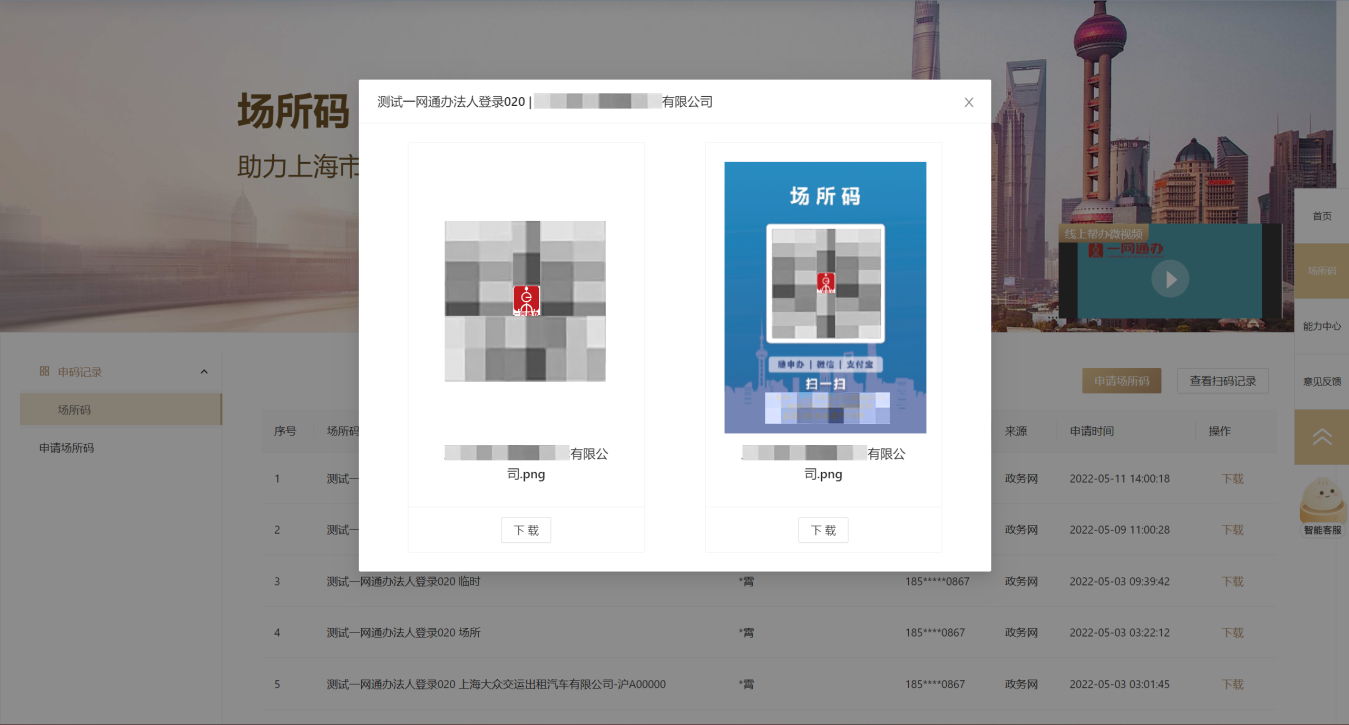Click the 申码记录 grid icon in sidebar
The width and height of the screenshot is (1349, 725).
44,372
